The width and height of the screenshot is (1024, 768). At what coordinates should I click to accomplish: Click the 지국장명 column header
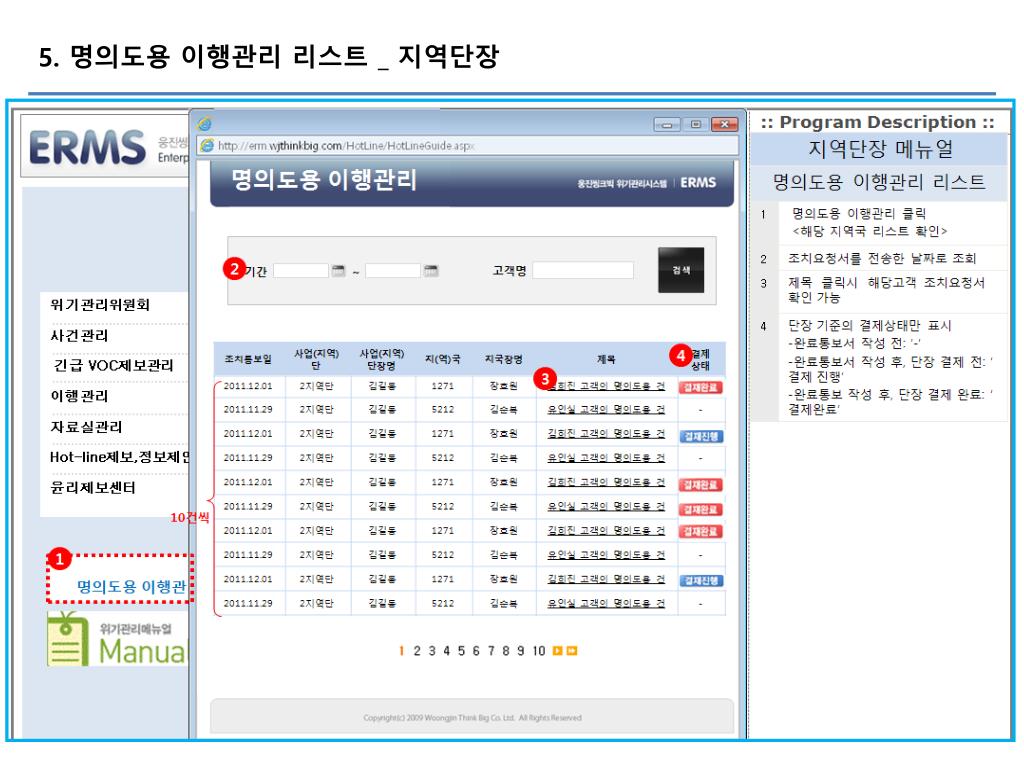pyautogui.click(x=504, y=359)
